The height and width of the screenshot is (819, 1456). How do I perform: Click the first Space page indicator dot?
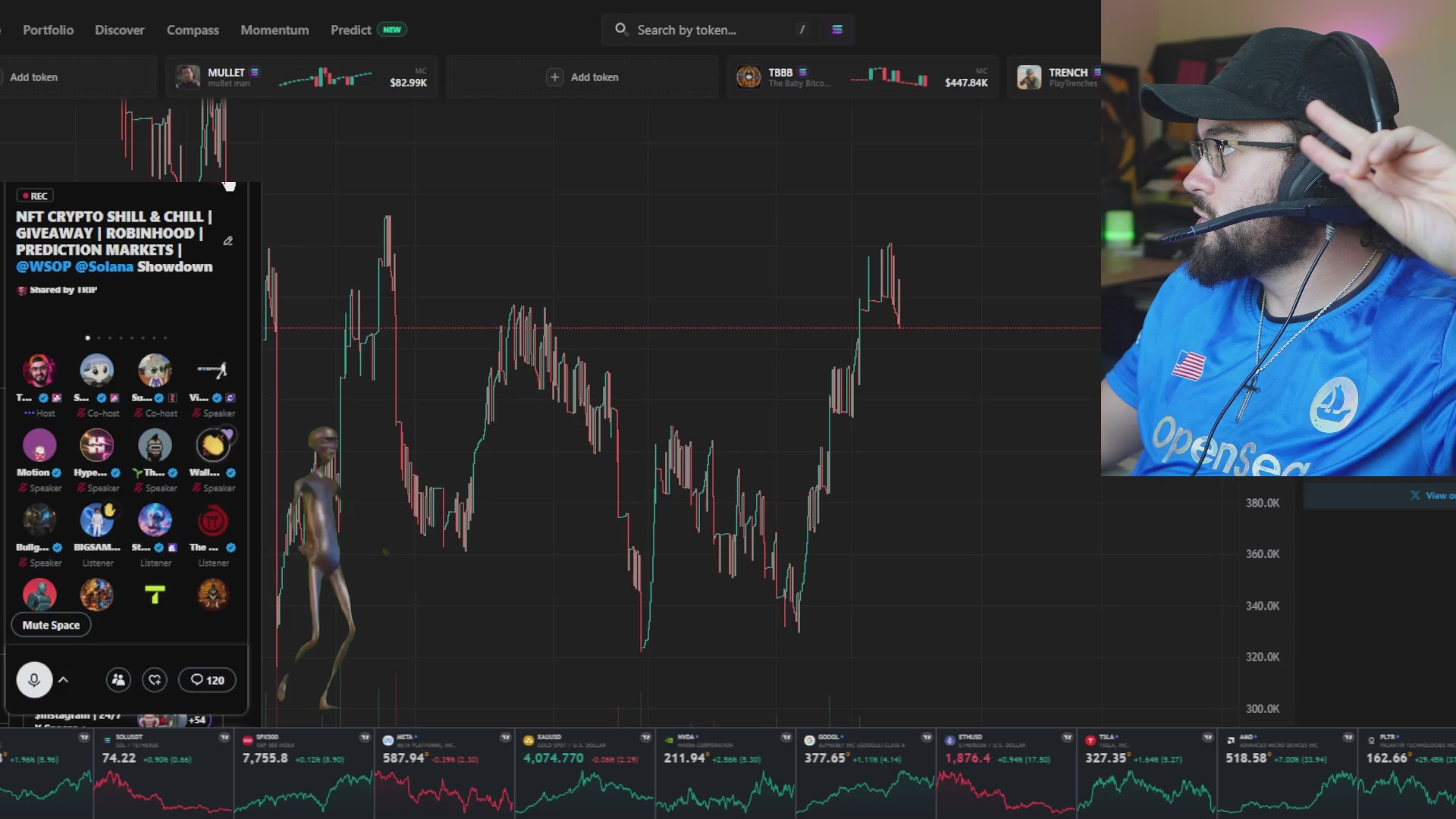coord(88,337)
